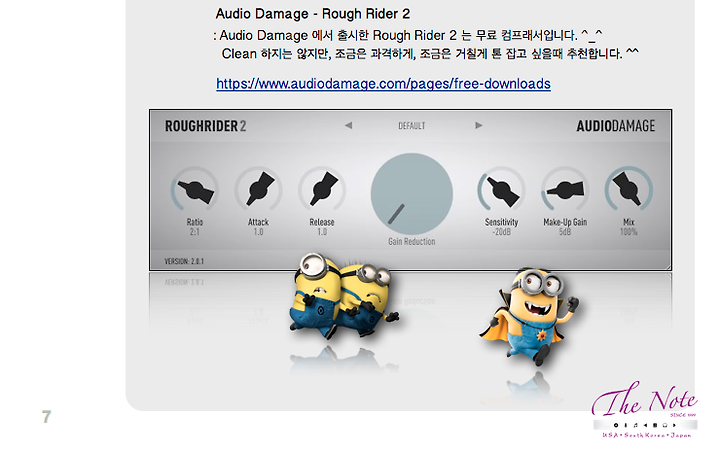720x451 pixels.
Task: Click the Gain Reduction meter dial
Action: click(x=412, y=194)
